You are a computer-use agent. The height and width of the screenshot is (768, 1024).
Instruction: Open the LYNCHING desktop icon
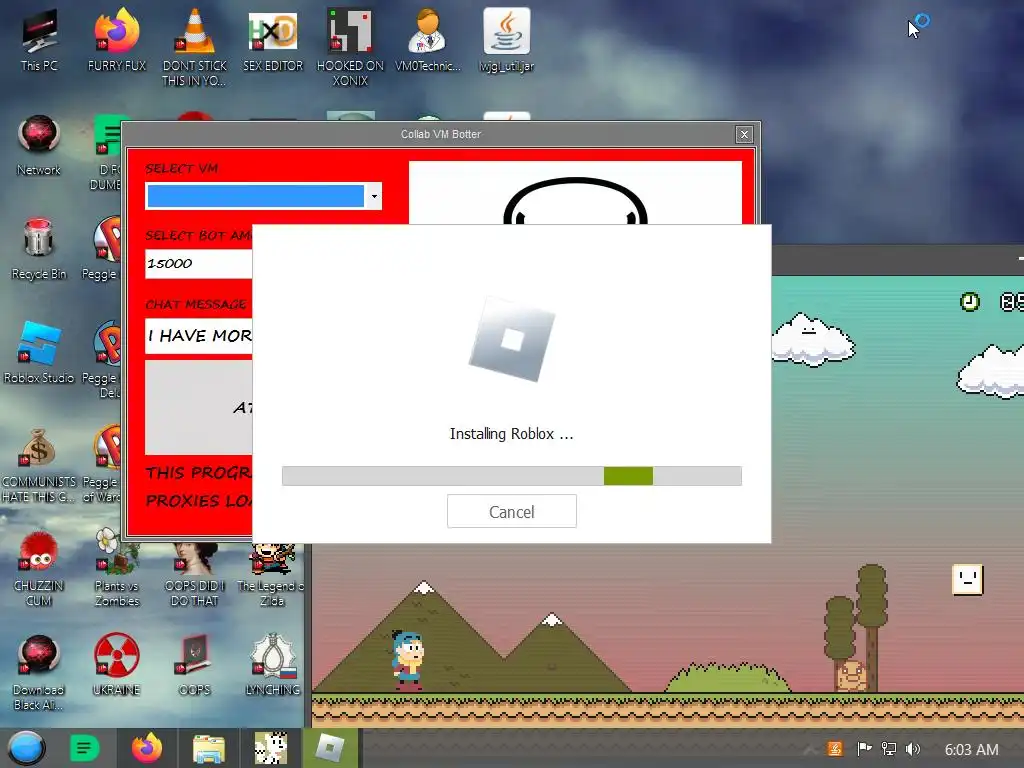(x=273, y=665)
